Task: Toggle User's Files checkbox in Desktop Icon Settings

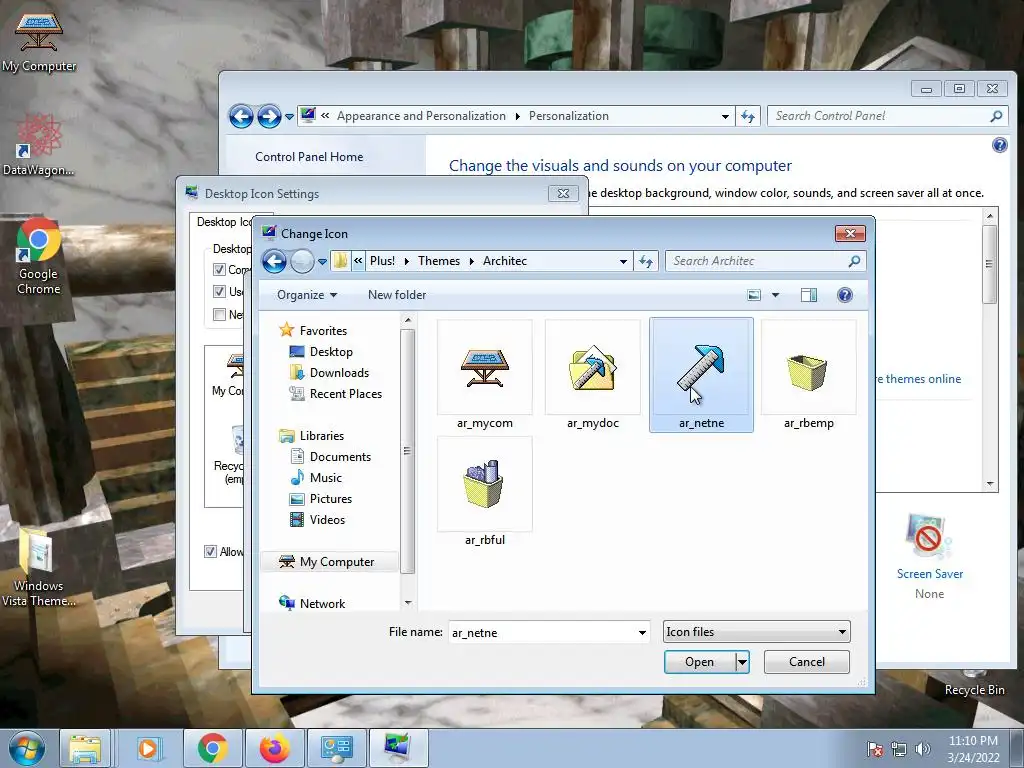Action: pos(219,291)
